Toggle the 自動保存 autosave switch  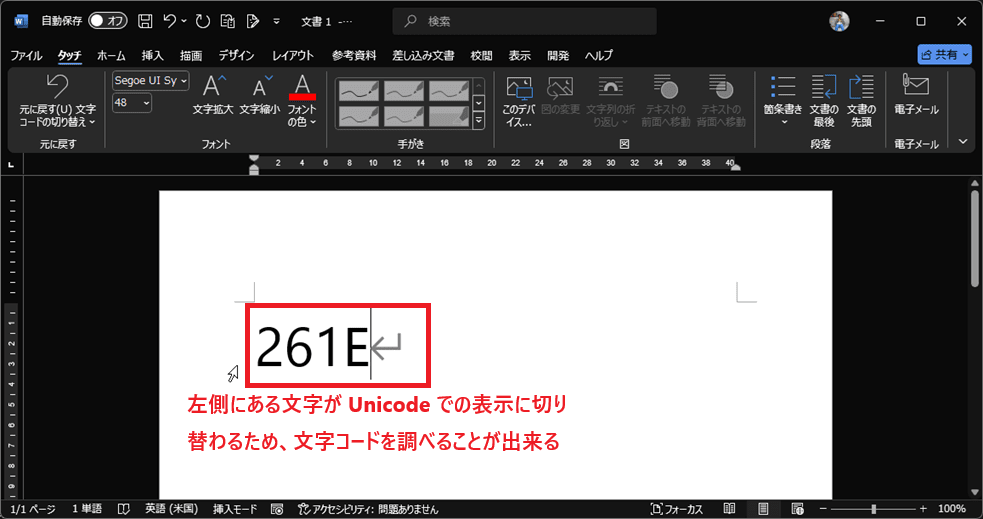107,21
